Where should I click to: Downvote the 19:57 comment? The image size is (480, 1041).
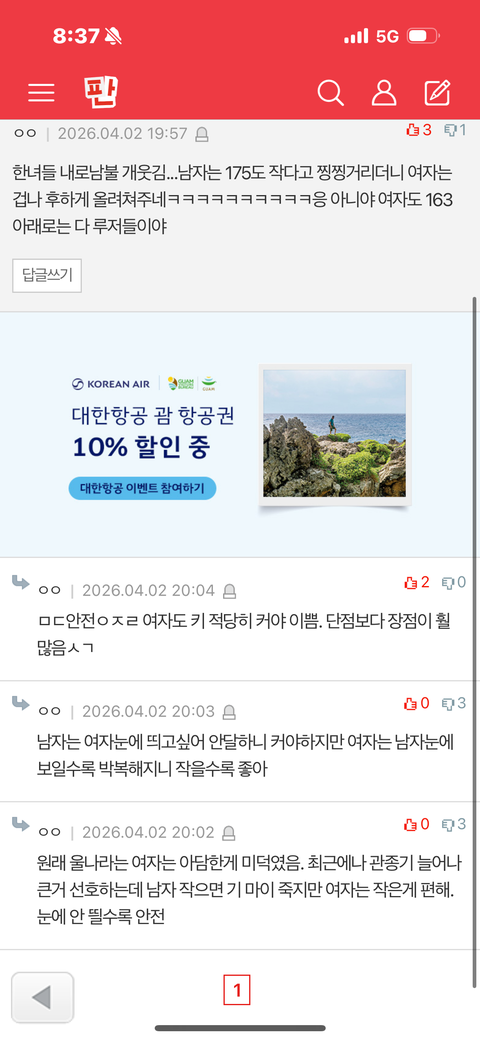pos(455,129)
